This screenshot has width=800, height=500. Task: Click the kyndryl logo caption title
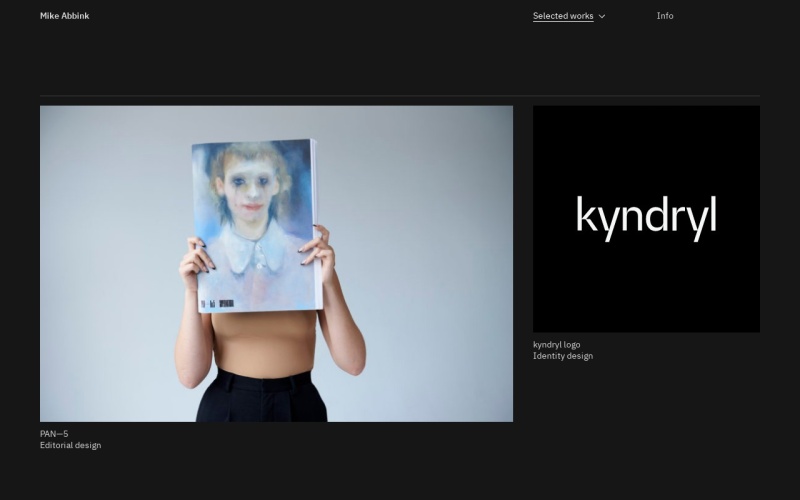pos(556,345)
